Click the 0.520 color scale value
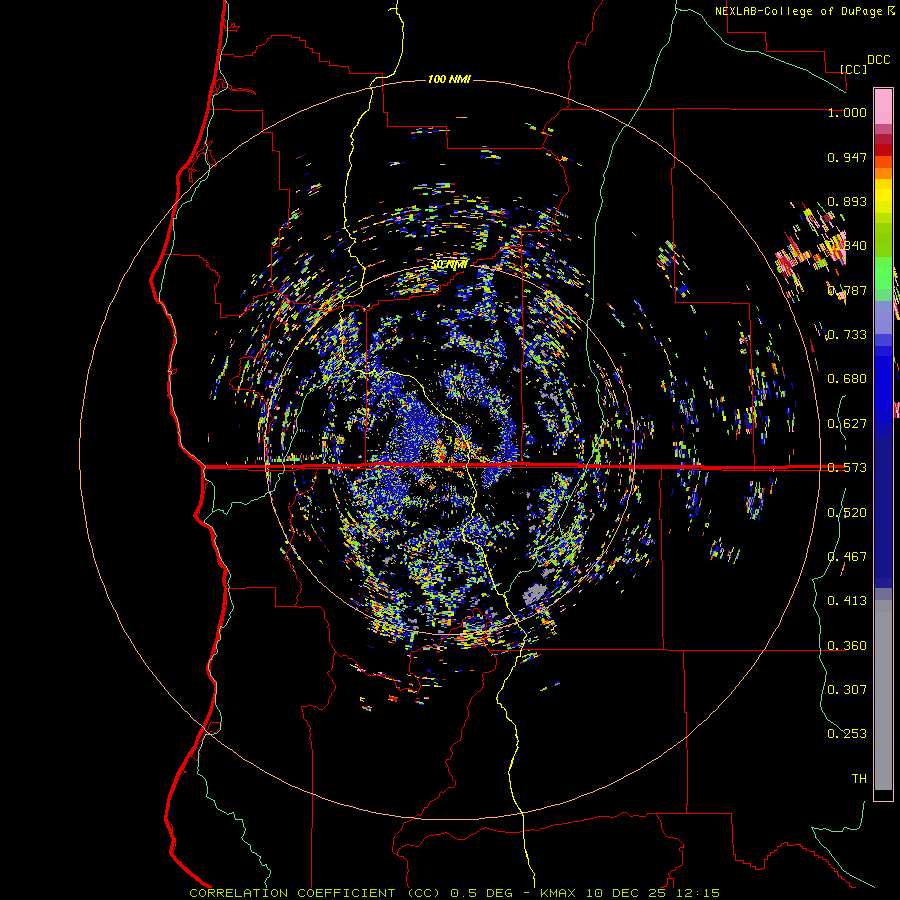 [847, 513]
